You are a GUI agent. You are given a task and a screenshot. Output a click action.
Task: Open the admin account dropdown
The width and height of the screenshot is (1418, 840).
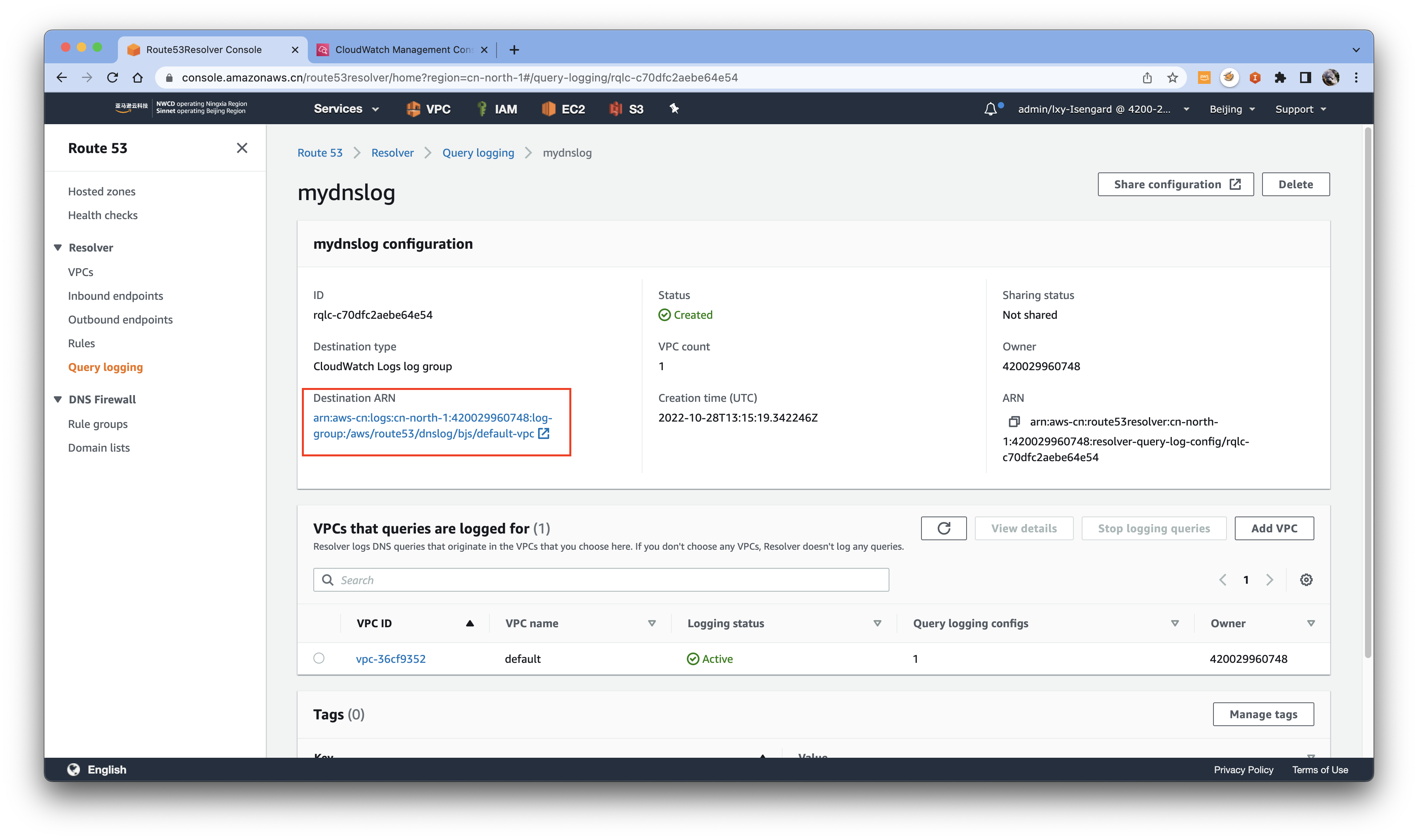click(1103, 109)
